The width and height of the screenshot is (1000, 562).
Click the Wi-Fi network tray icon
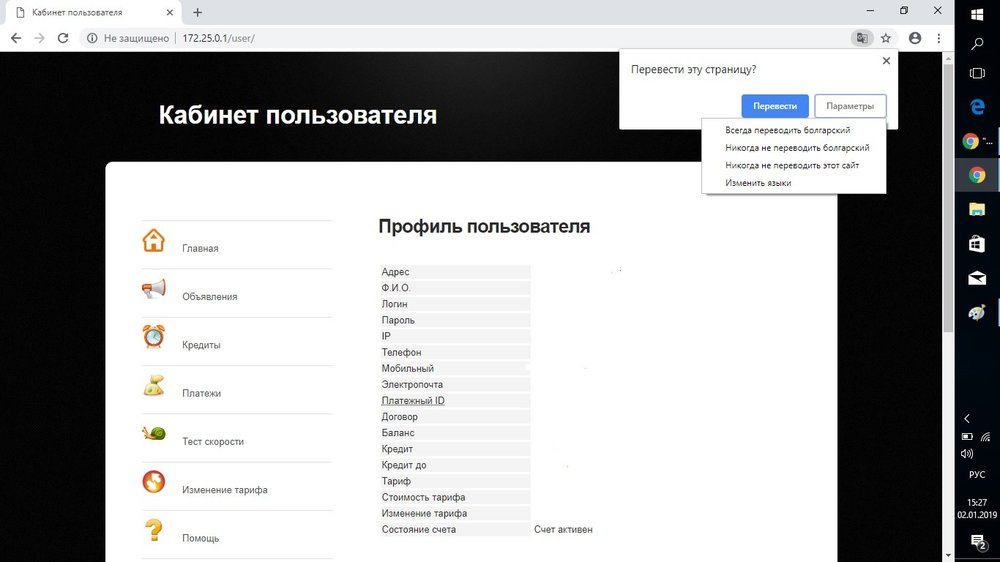pyautogui.click(x=986, y=437)
